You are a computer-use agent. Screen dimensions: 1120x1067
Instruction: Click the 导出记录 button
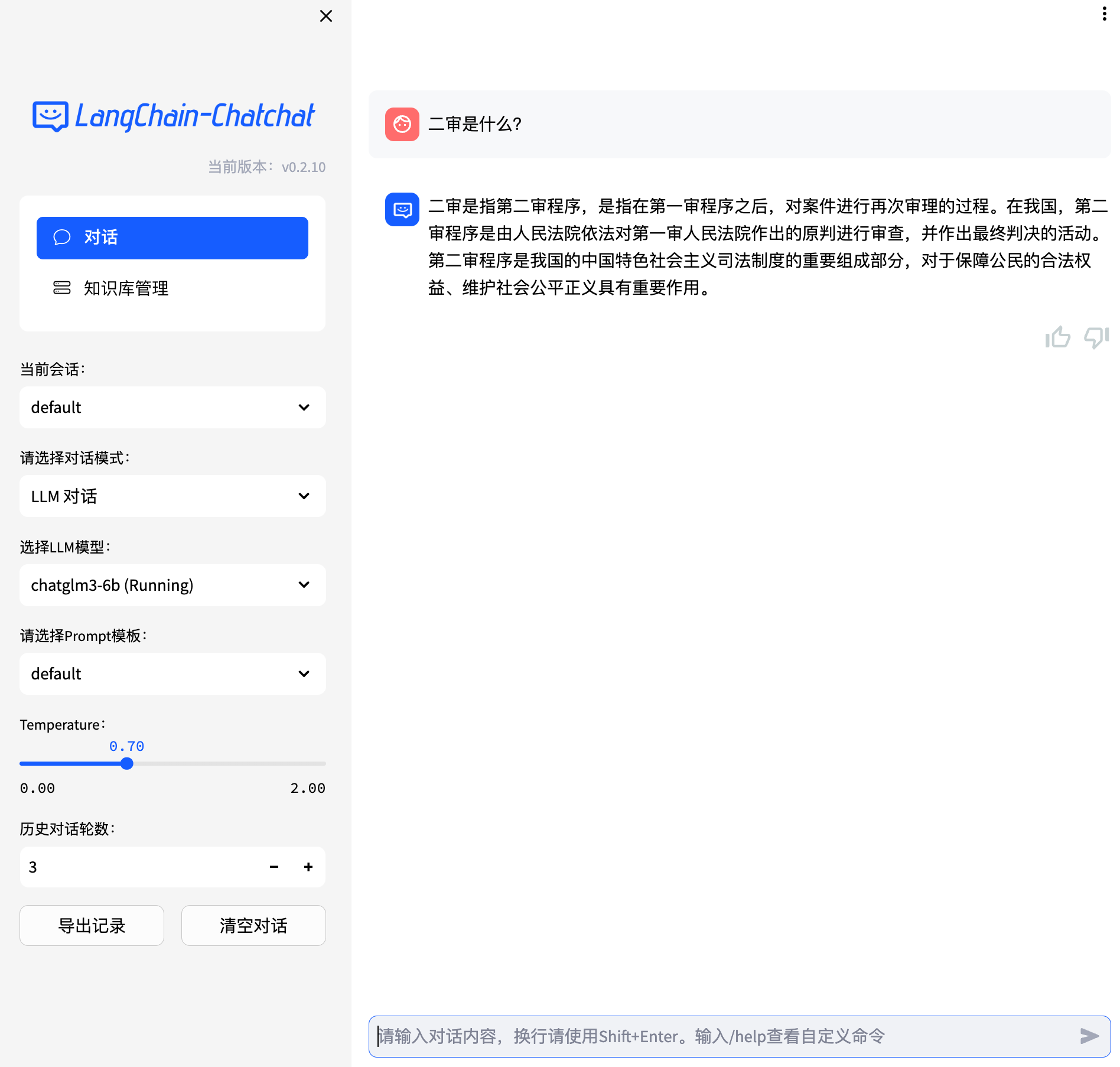pyautogui.click(x=92, y=925)
